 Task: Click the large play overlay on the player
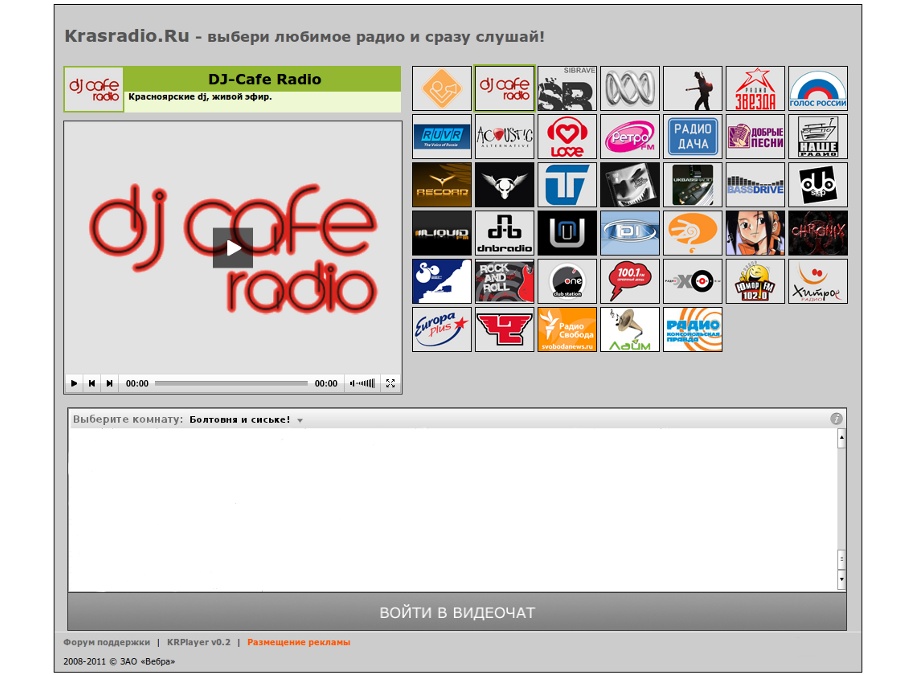(x=233, y=248)
